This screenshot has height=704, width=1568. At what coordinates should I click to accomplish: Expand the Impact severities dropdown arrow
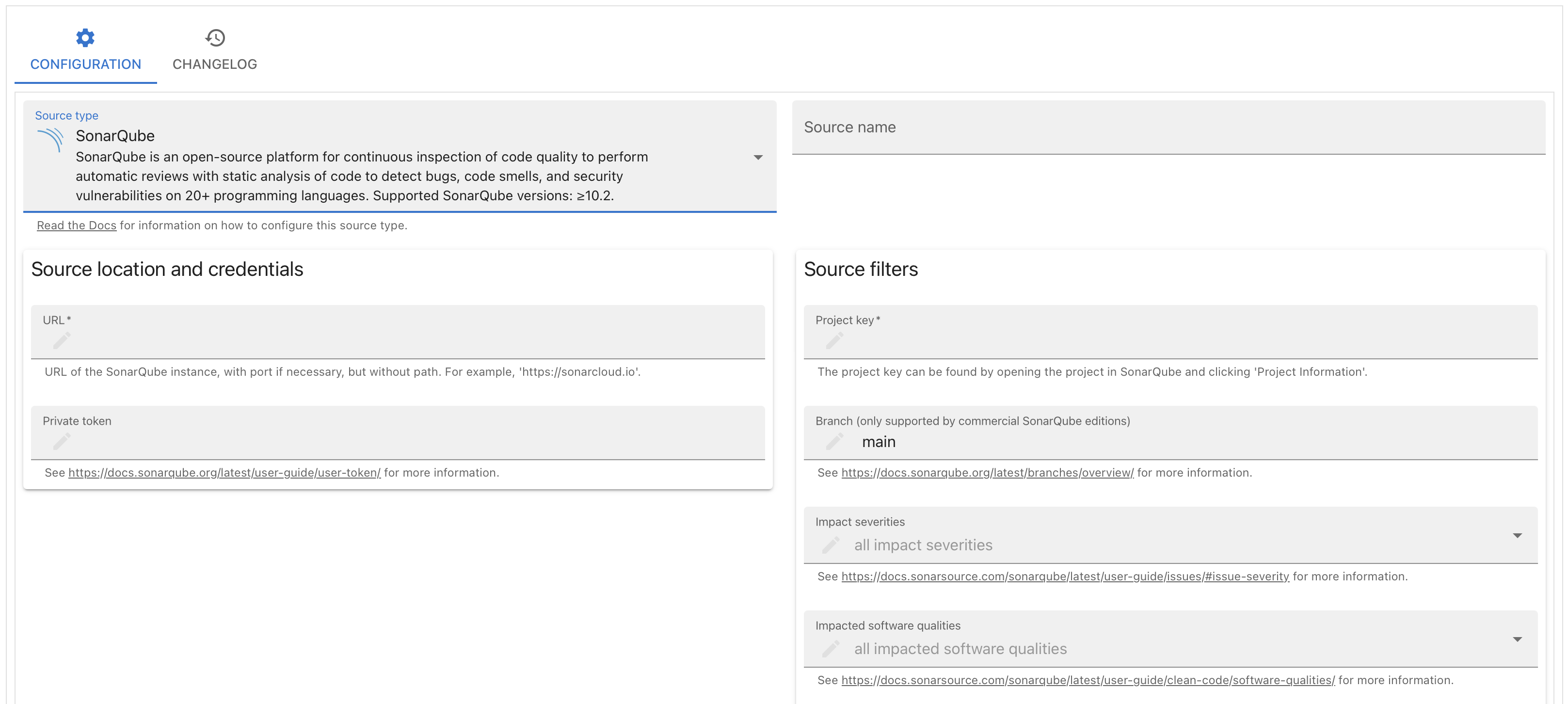(x=1517, y=535)
